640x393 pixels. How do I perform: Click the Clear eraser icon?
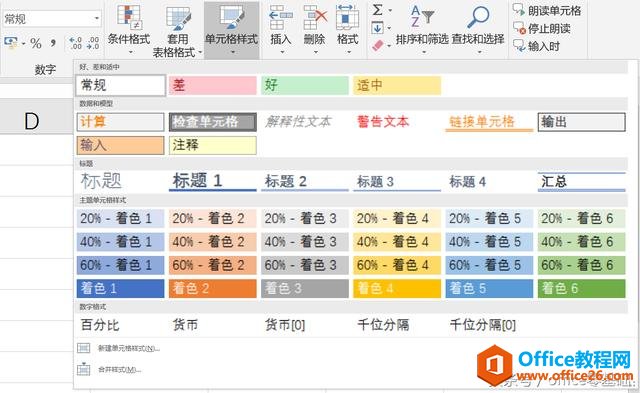(x=378, y=45)
